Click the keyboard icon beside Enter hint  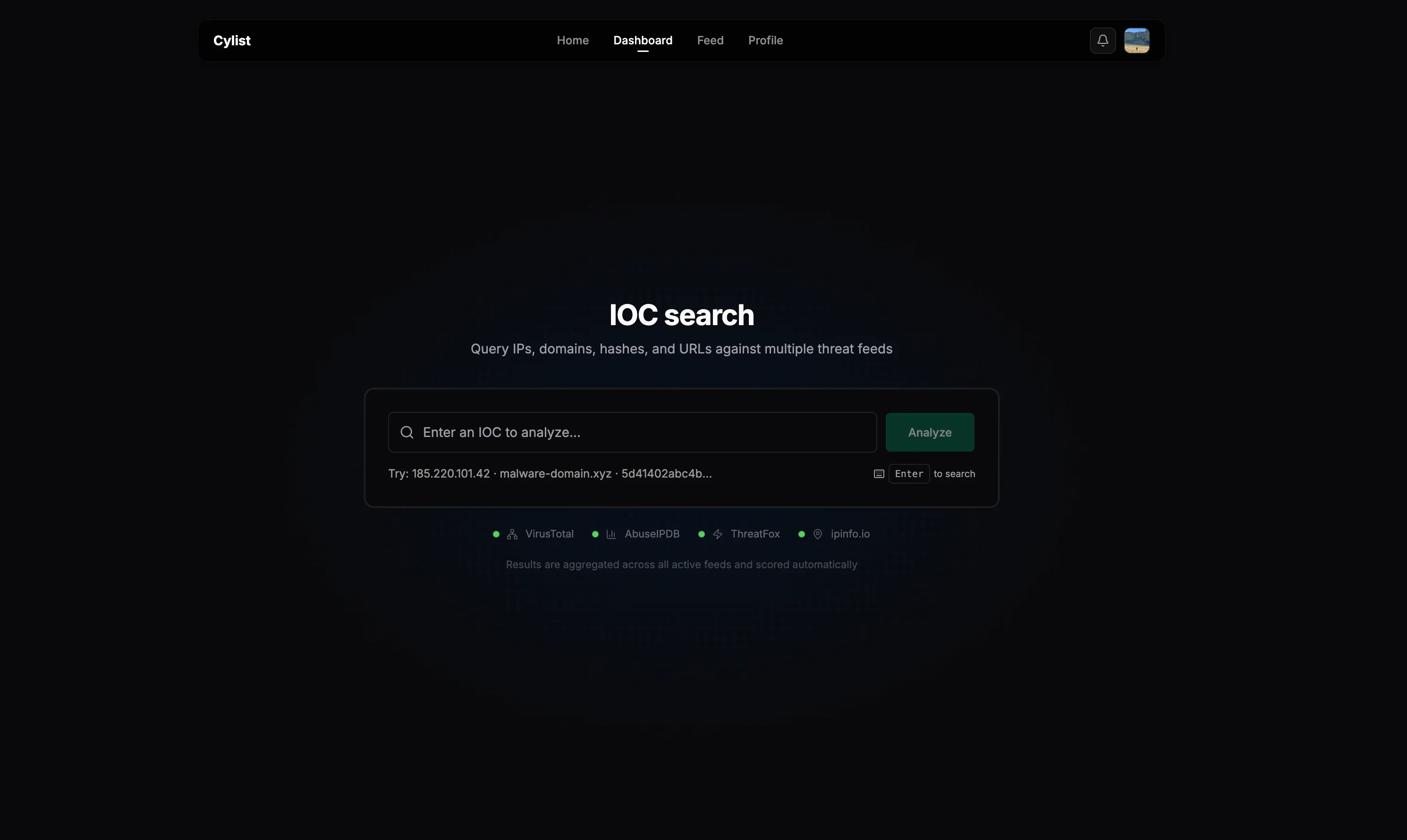[879, 474]
